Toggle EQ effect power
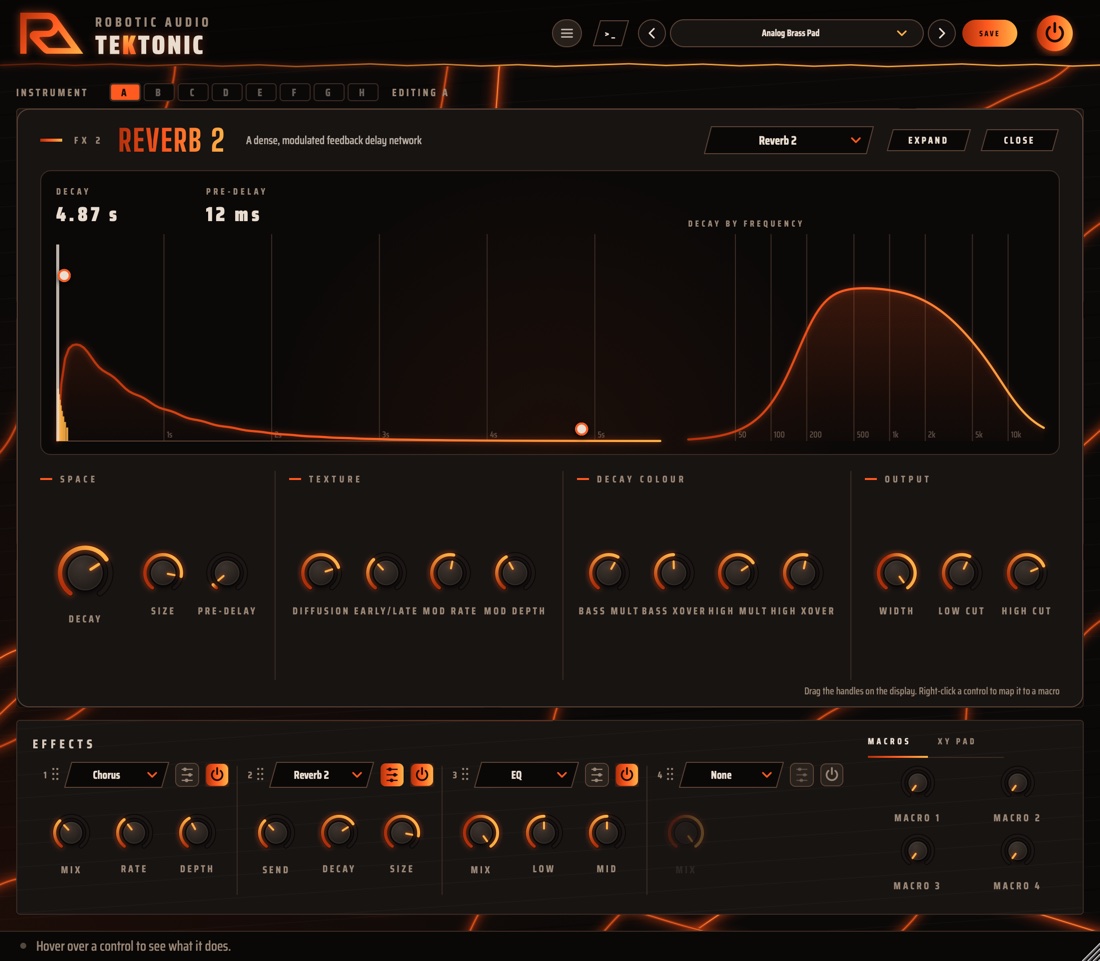This screenshot has height=961, width=1100. pyautogui.click(x=626, y=775)
